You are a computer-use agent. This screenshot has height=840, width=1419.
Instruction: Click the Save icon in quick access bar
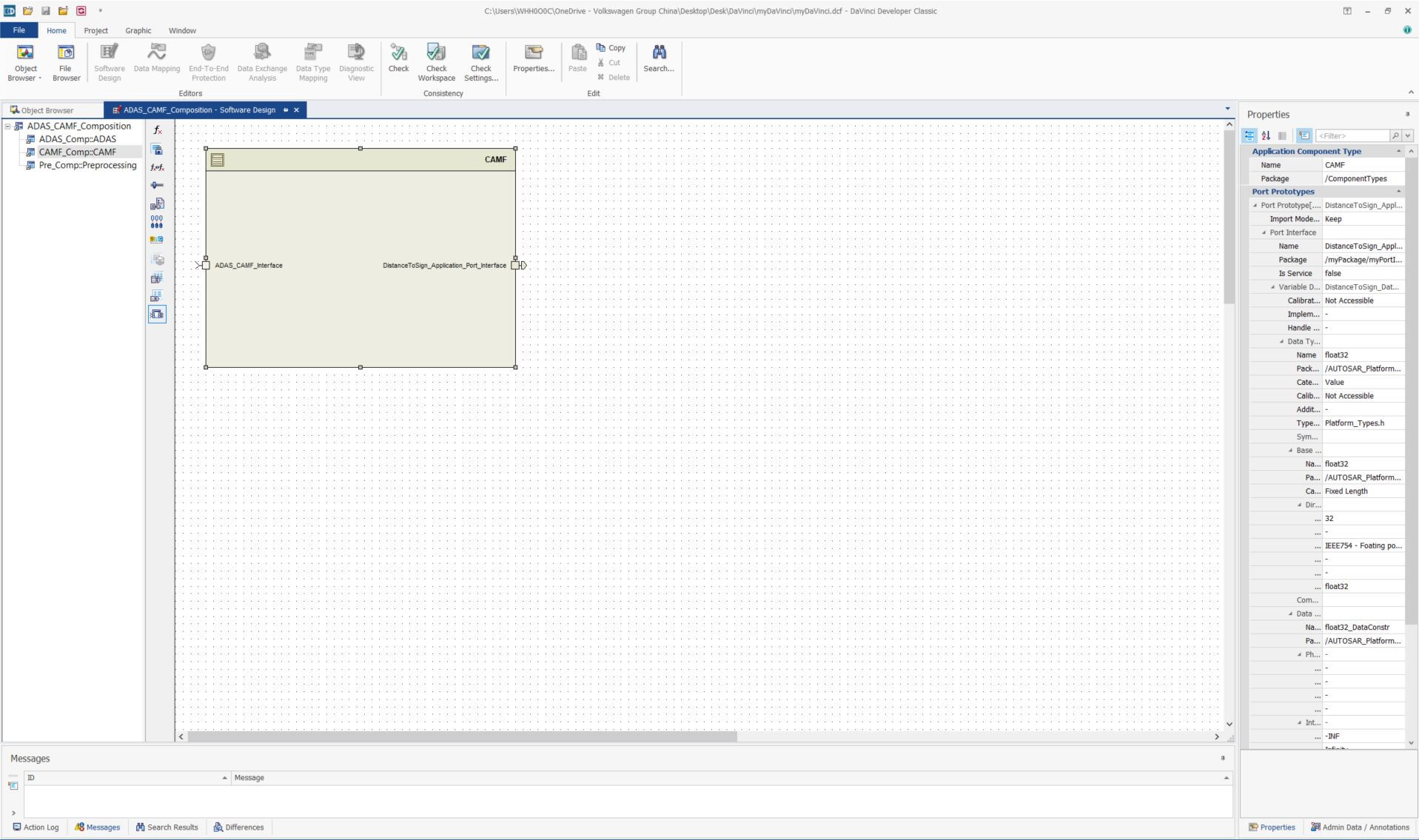45,11
